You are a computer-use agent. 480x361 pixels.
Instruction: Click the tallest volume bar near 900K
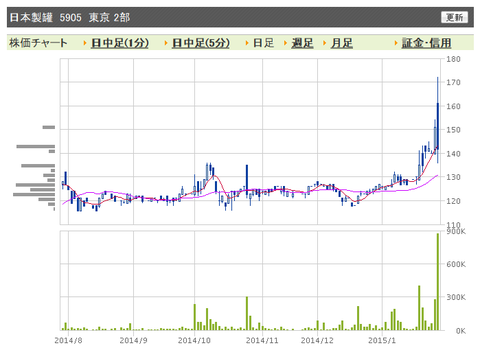(438, 282)
